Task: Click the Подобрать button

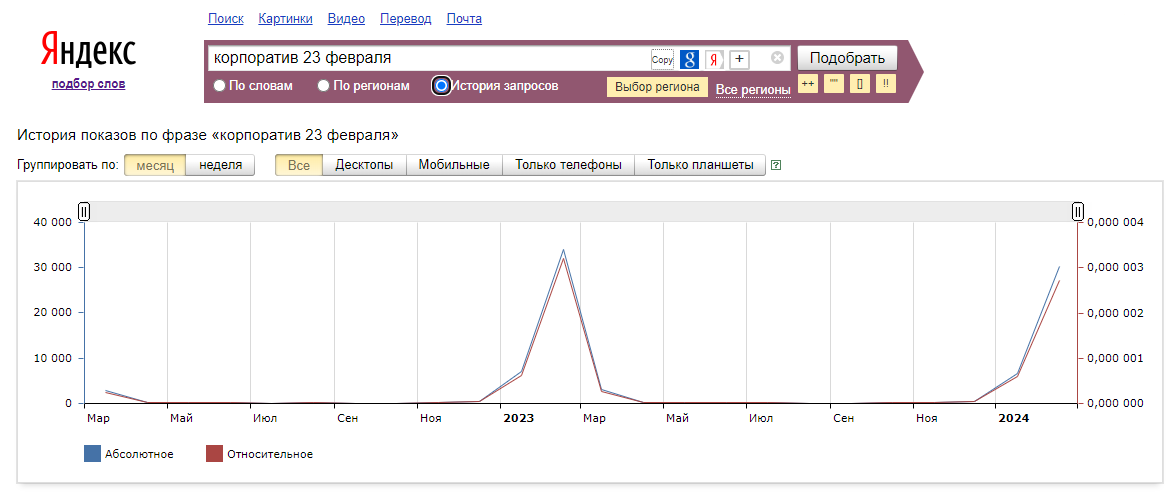Action: coord(848,58)
